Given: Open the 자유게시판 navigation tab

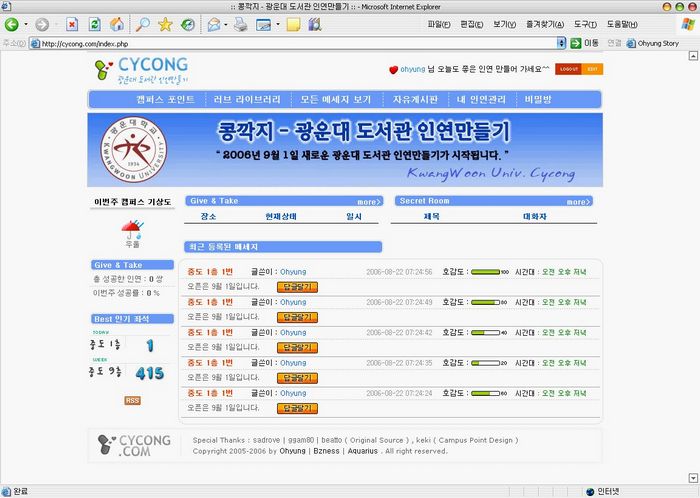Looking at the screenshot, I should point(415,100).
